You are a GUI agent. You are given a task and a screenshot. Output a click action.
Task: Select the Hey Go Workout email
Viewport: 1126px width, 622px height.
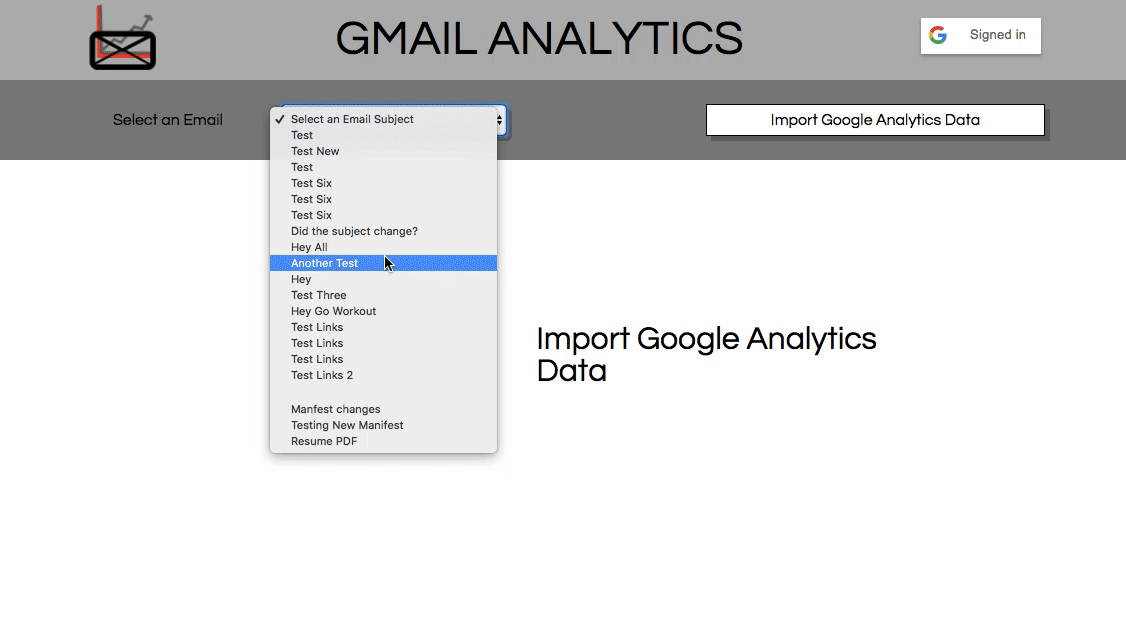[333, 311]
